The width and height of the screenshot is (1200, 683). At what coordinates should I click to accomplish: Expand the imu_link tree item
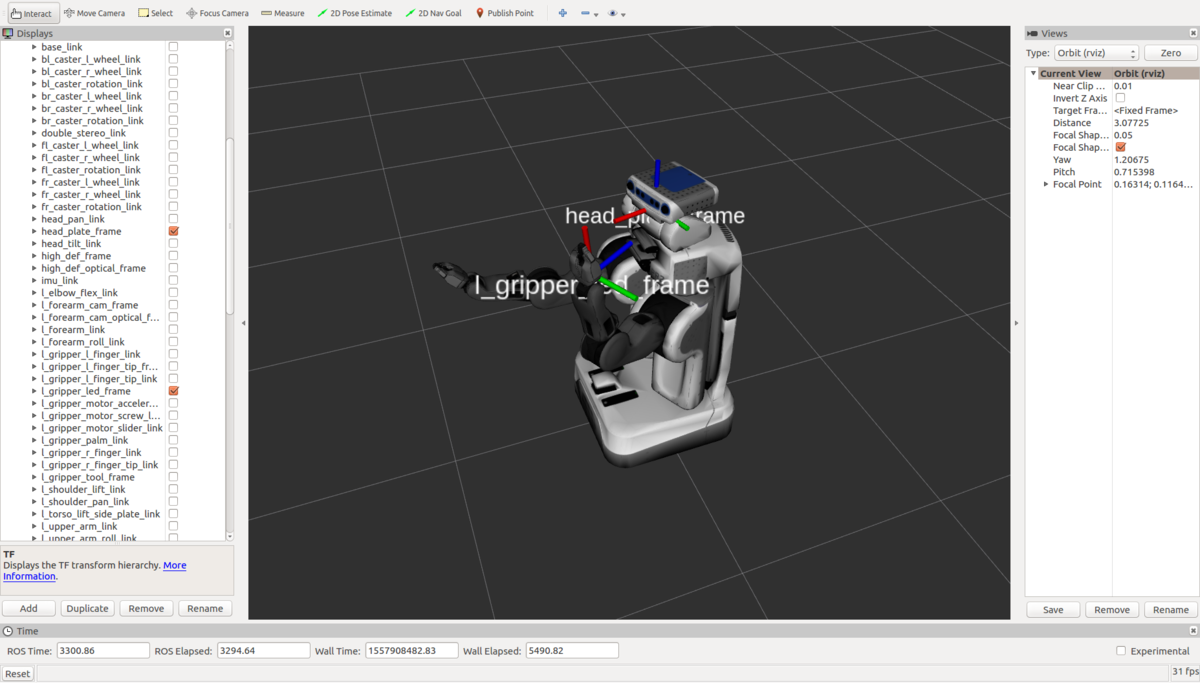[x=34, y=280]
